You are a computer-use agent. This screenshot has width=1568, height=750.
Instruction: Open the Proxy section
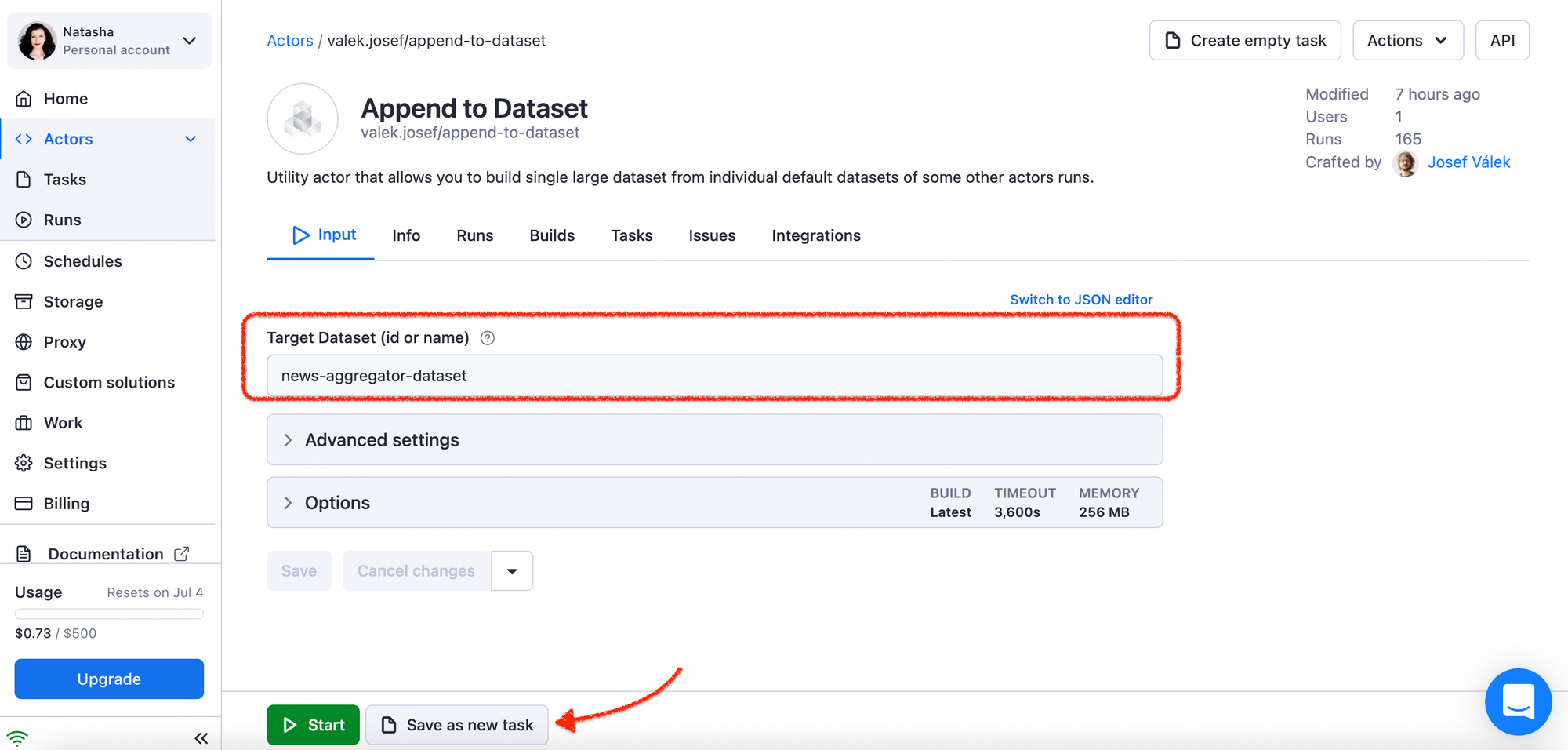pyautogui.click(x=64, y=342)
